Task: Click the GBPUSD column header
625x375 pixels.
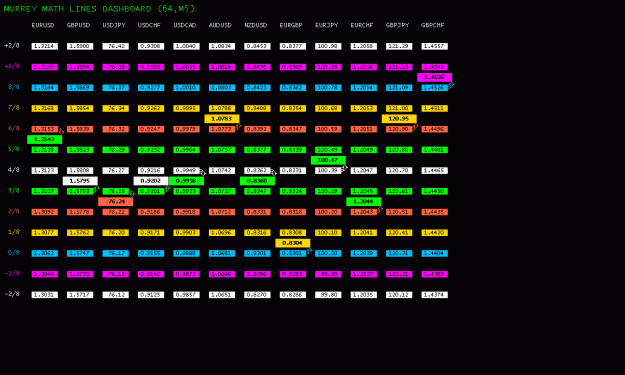Action: (78, 25)
